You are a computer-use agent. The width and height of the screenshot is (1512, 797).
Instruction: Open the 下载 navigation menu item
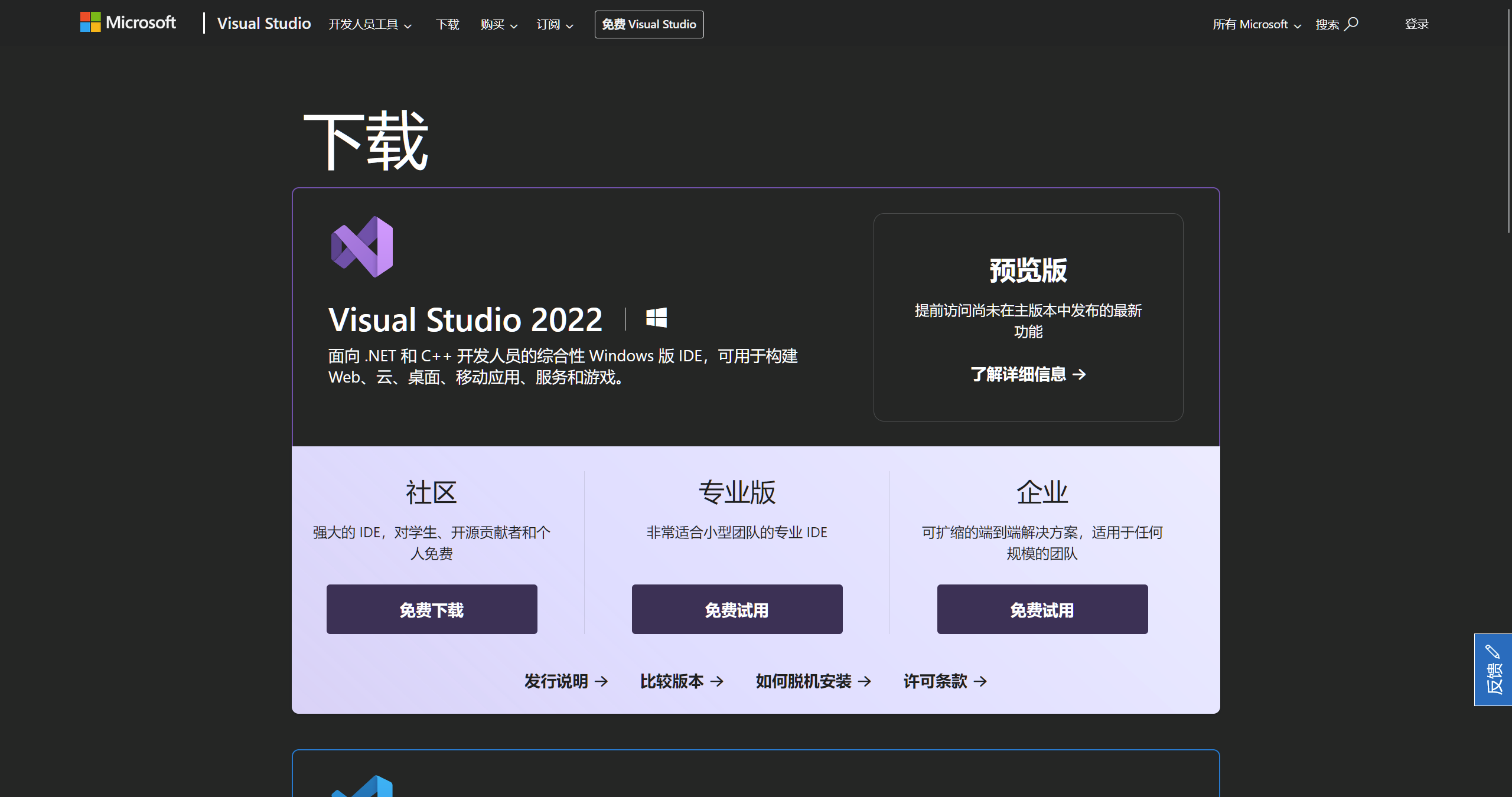click(447, 24)
